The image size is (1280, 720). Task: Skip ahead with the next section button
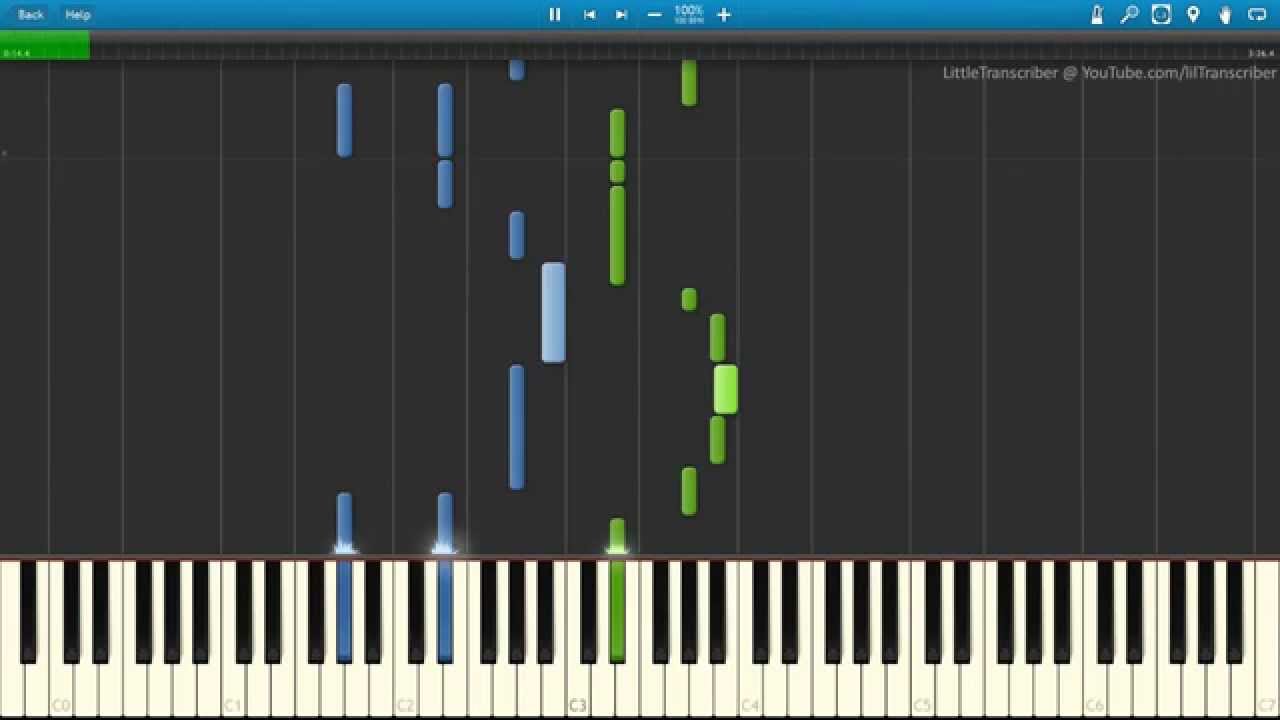621,14
